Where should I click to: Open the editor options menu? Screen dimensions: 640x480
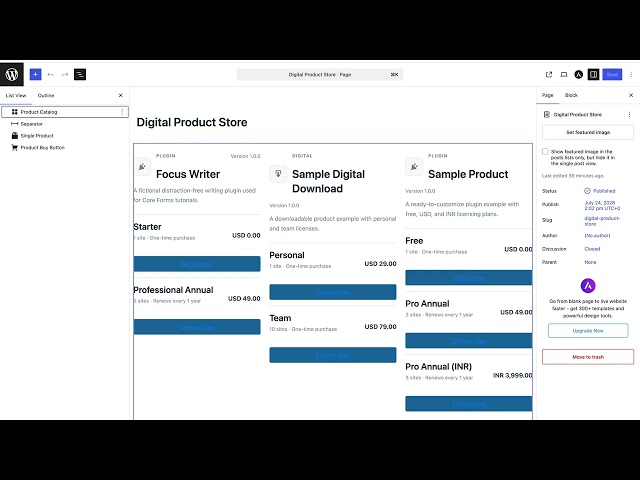point(631,74)
